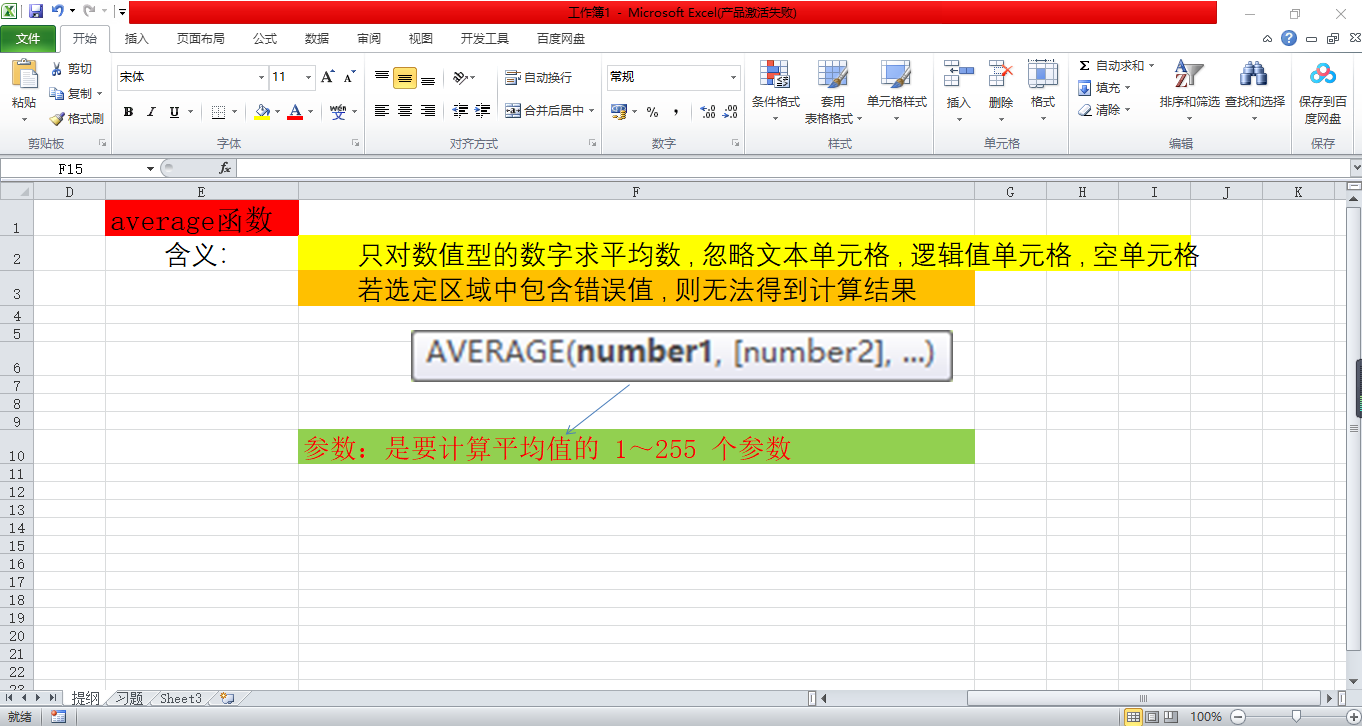This screenshot has width=1362, height=726.
Task: Switch to the 习题 sheet tab
Action: coord(129,699)
